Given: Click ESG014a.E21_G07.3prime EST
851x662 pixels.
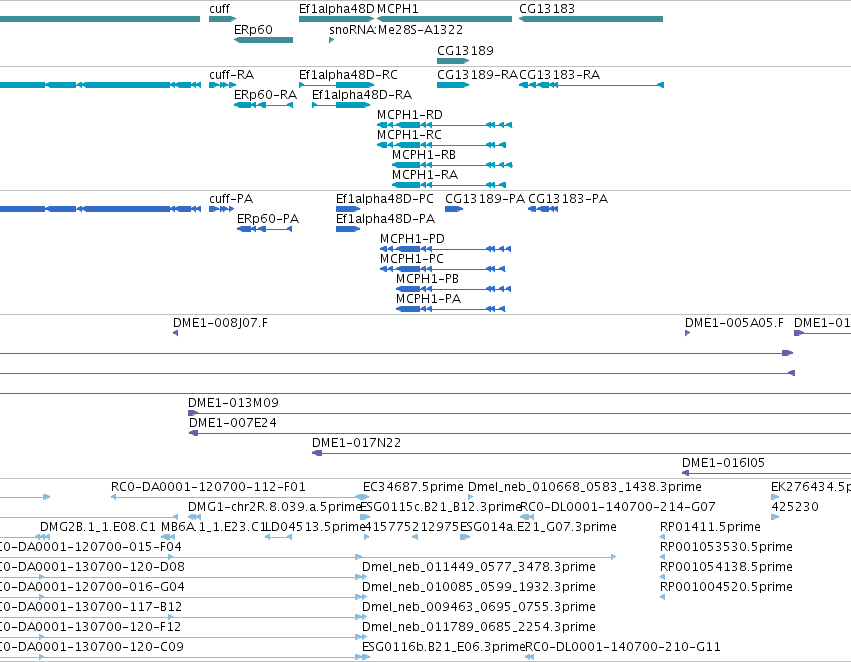Looking at the screenshot, I should tap(465, 537).
